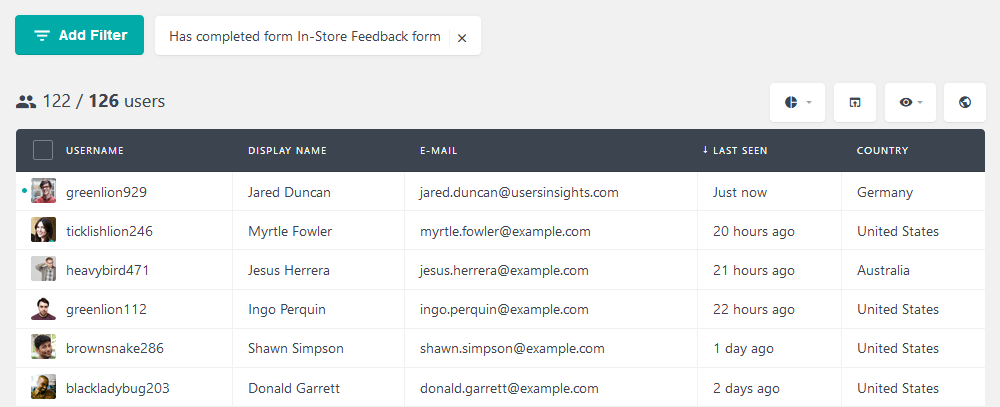
Task: Sort by Username column header
Action: coord(95,151)
